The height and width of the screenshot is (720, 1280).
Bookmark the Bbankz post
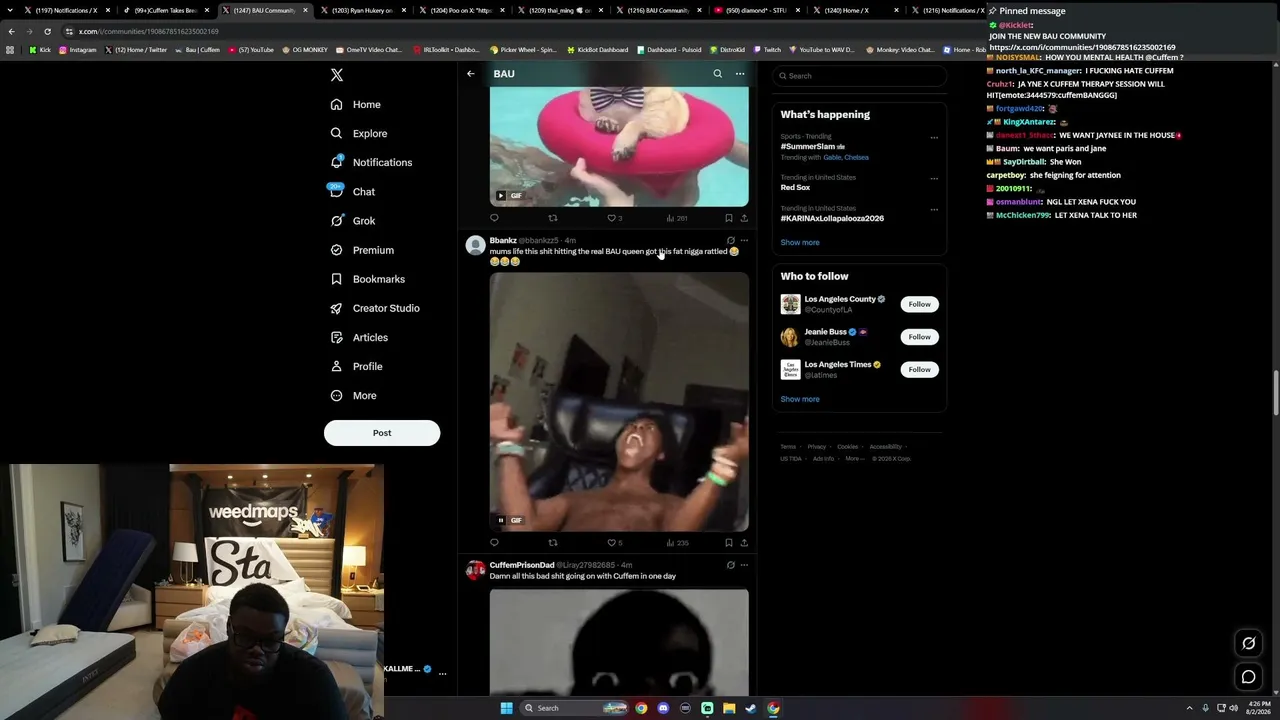pyautogui.click(x=728, y=543)
